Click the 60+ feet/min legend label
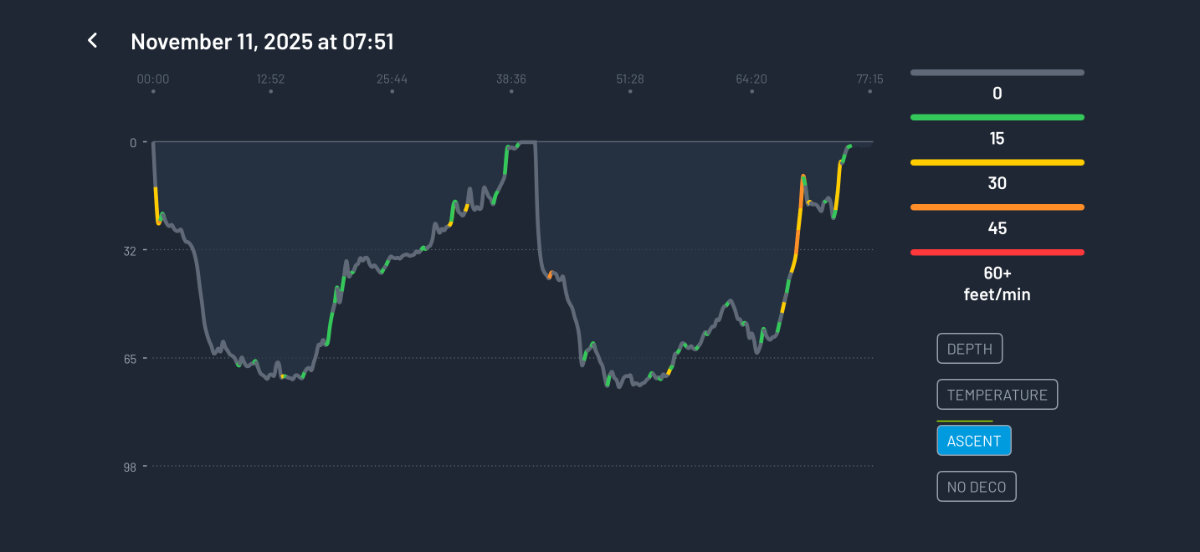 (996, 283)
